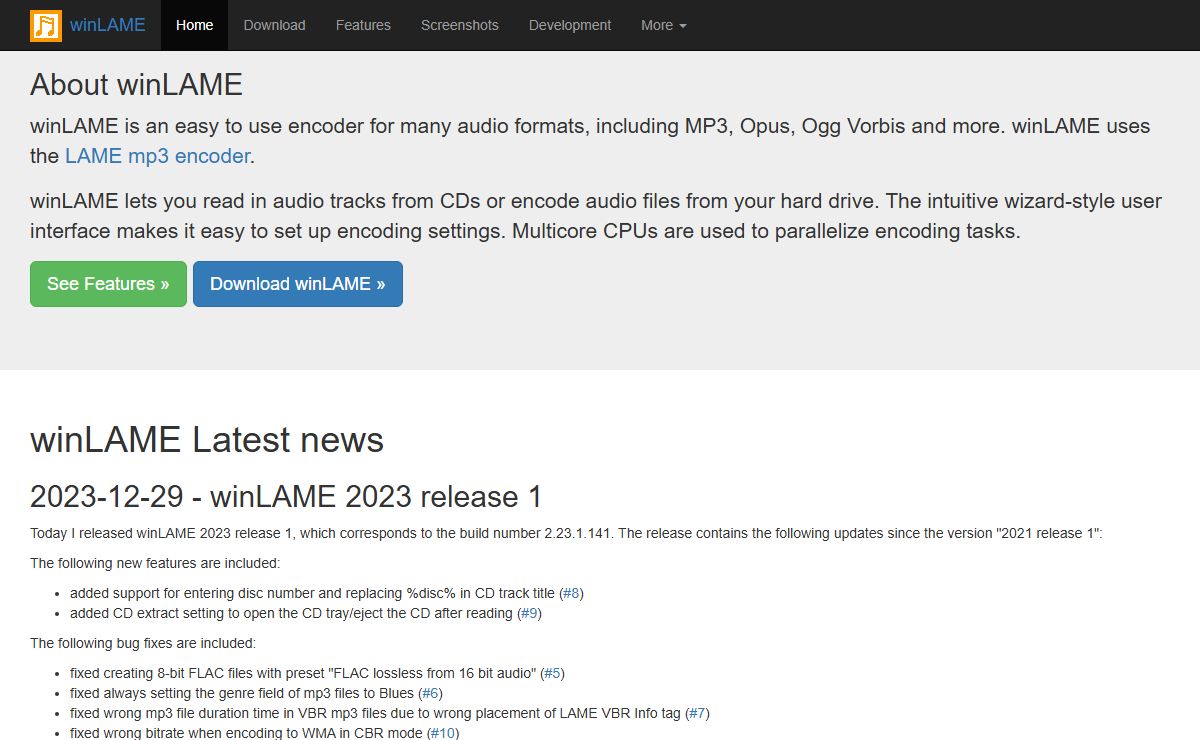
Task: Click the line about opening the CD tray
Action: pos(306,613)
